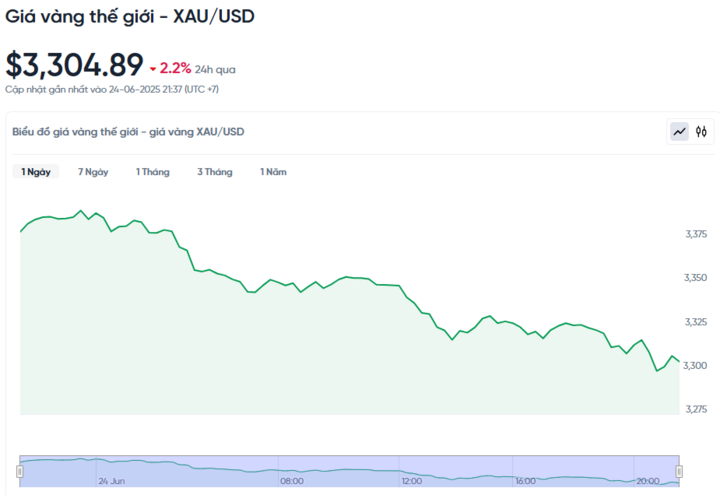This screenshot has height=495, width=720.
Task: Click the 3,300 y-axis label
Action: tap(695, 366)
